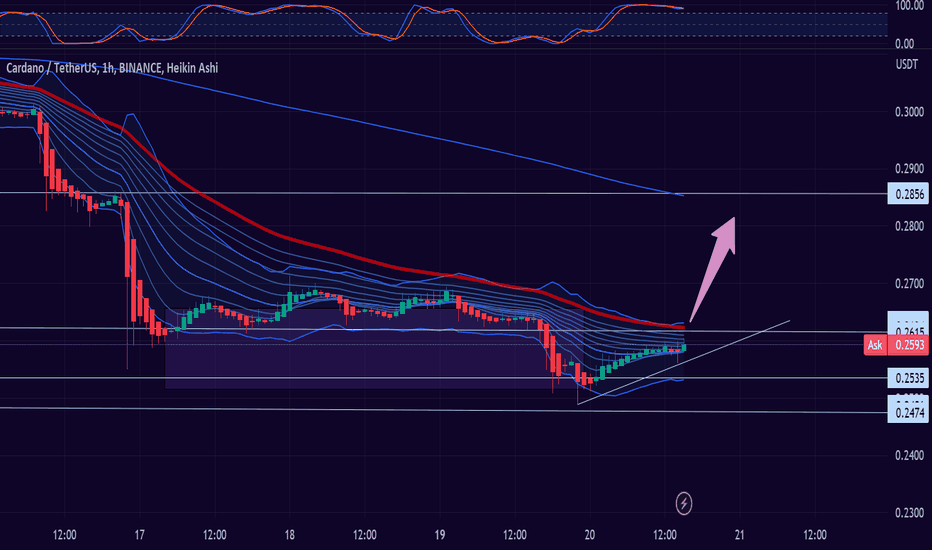Click the USDT currency label
This screenshot has height=550, width=932.
click(906, 65)
